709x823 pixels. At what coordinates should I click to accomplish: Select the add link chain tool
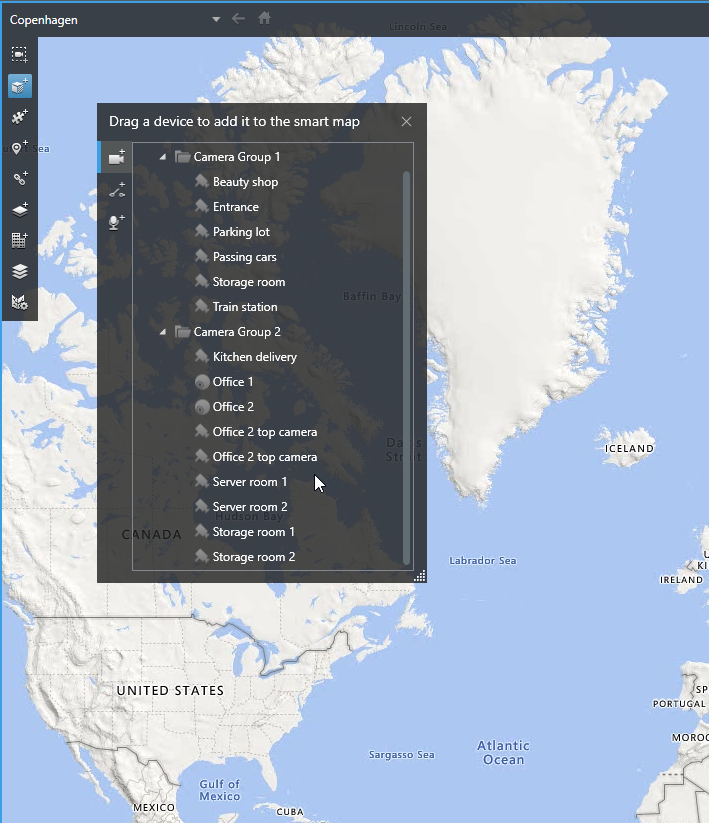click(x=19, y=179)
